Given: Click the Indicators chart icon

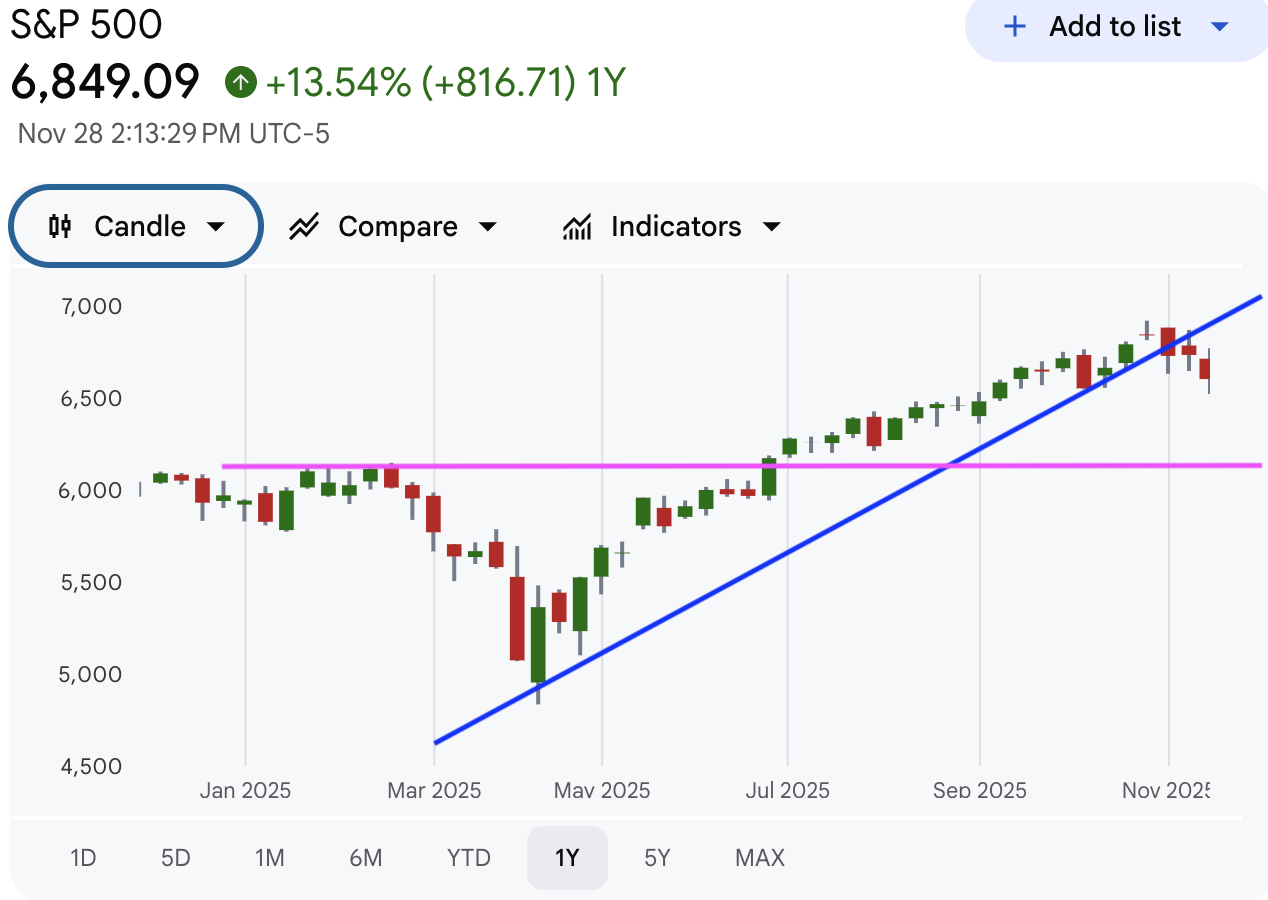Looking at the screenshot, I should click(577, 227).
